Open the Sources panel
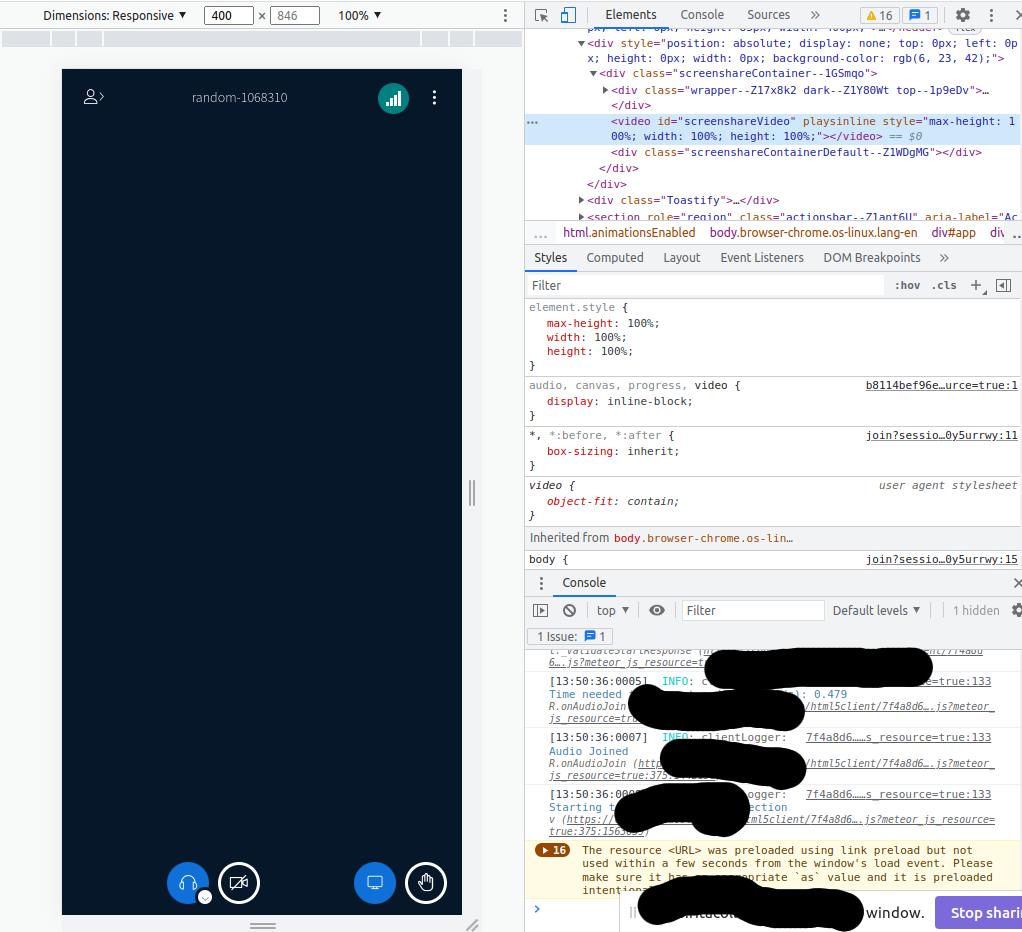Viewport: 1022px width, 932px height. (x=768, y=15)
